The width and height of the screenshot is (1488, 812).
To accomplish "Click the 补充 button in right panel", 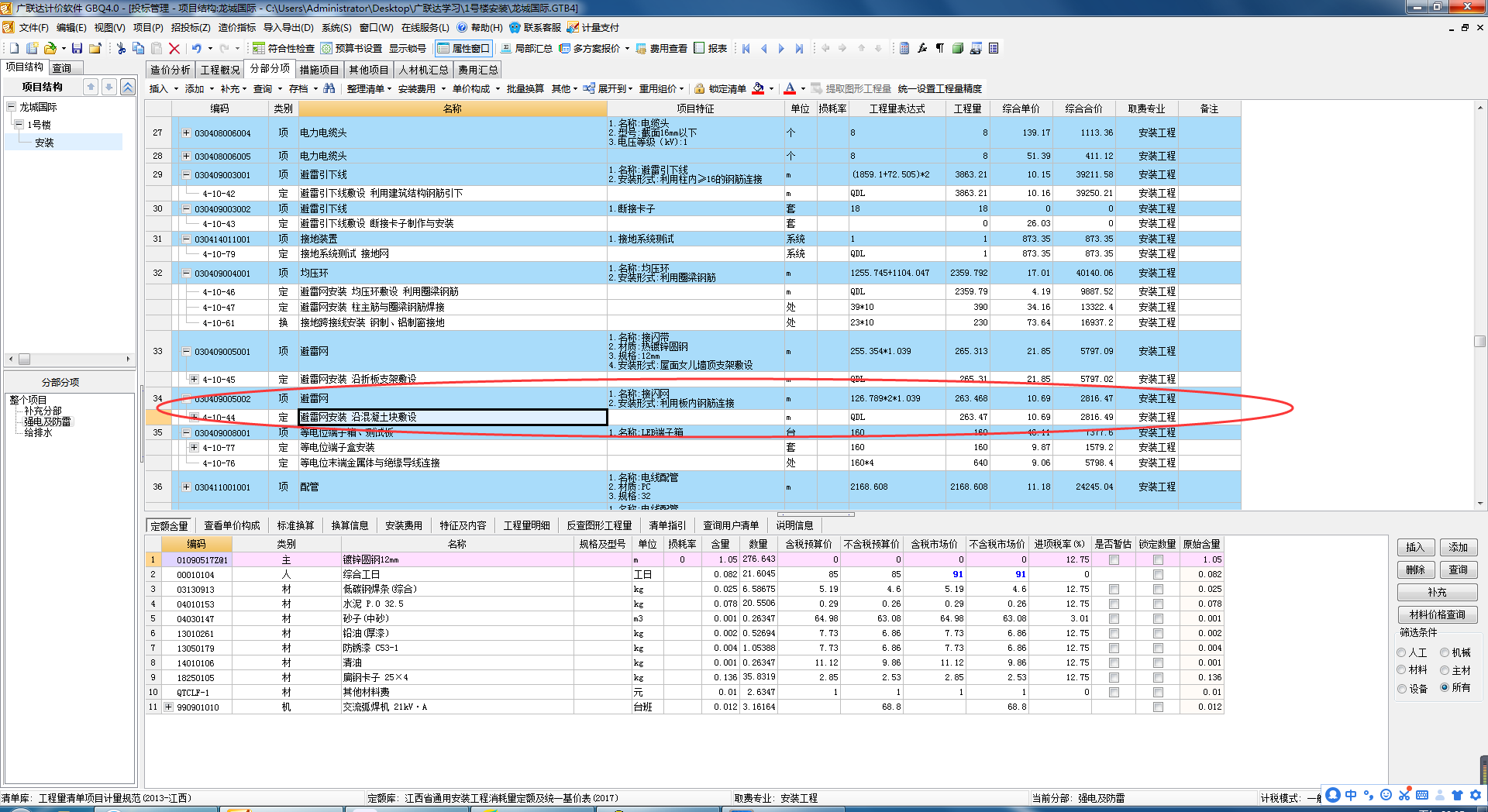I will coord(1438,592).
